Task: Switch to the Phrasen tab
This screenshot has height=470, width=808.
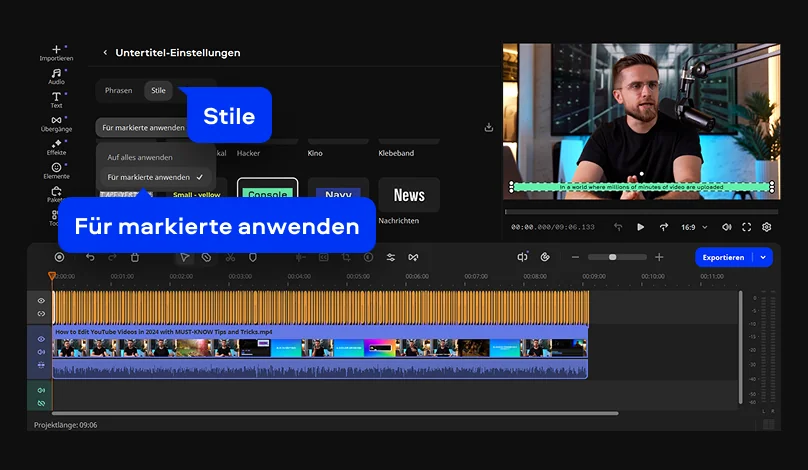Action: coord(118,91)
